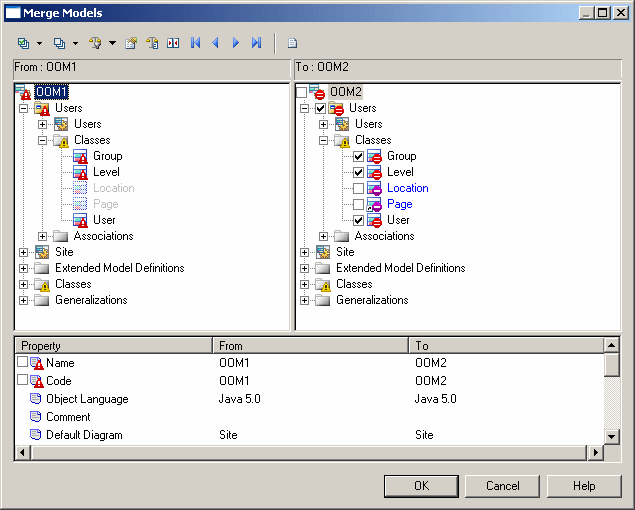This screenshot has width=635, height=510.
Task: Select Group class icon in From tree
Action: point(80,156)
